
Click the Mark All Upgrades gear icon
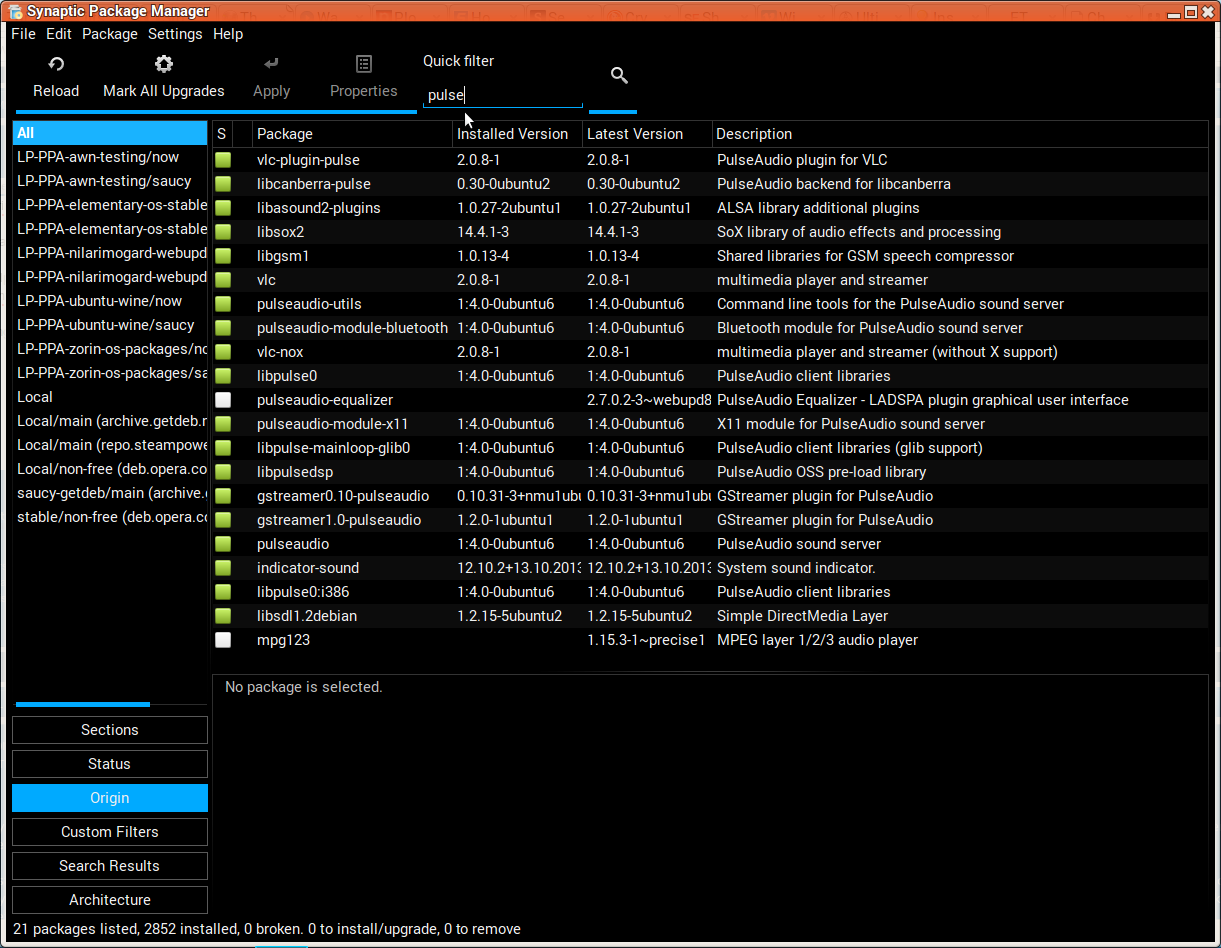coord(164,65)
